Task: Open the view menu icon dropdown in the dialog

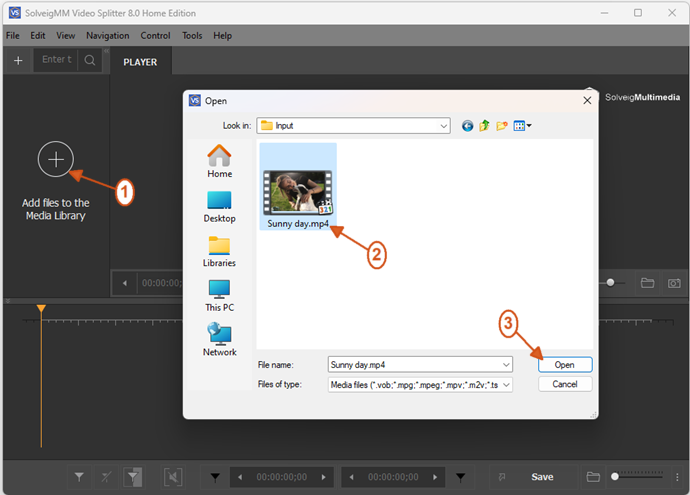Action: pyautogui.click(x=522, y=126)
